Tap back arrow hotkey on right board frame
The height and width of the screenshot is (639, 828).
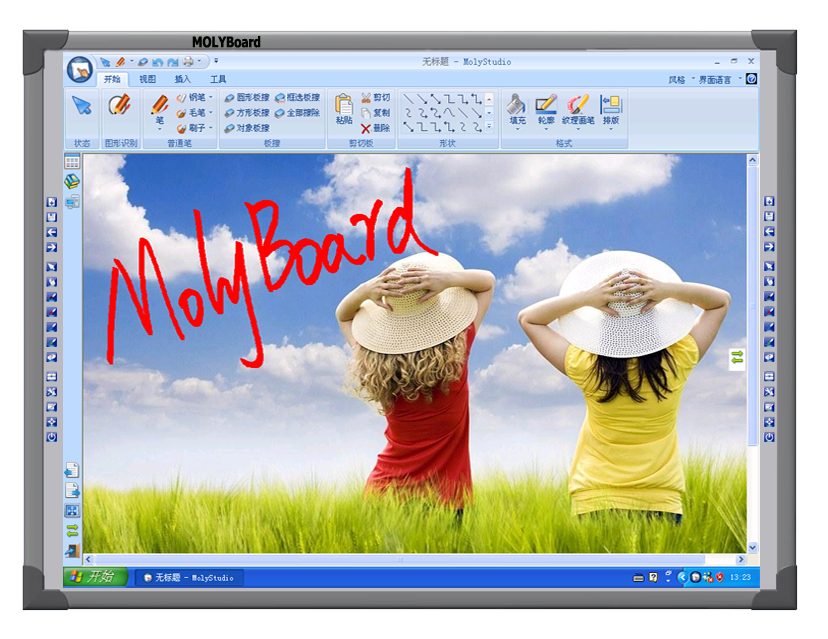point(769,231)
